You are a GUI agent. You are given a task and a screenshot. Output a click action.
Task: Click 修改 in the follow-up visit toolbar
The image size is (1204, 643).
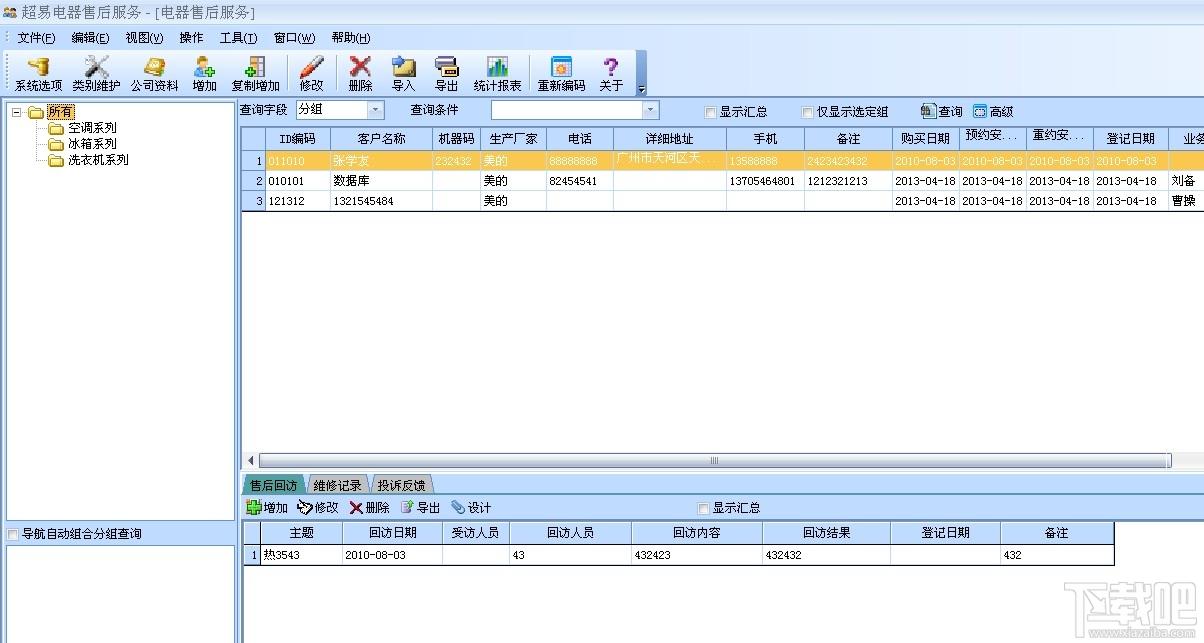pos(318,508)
